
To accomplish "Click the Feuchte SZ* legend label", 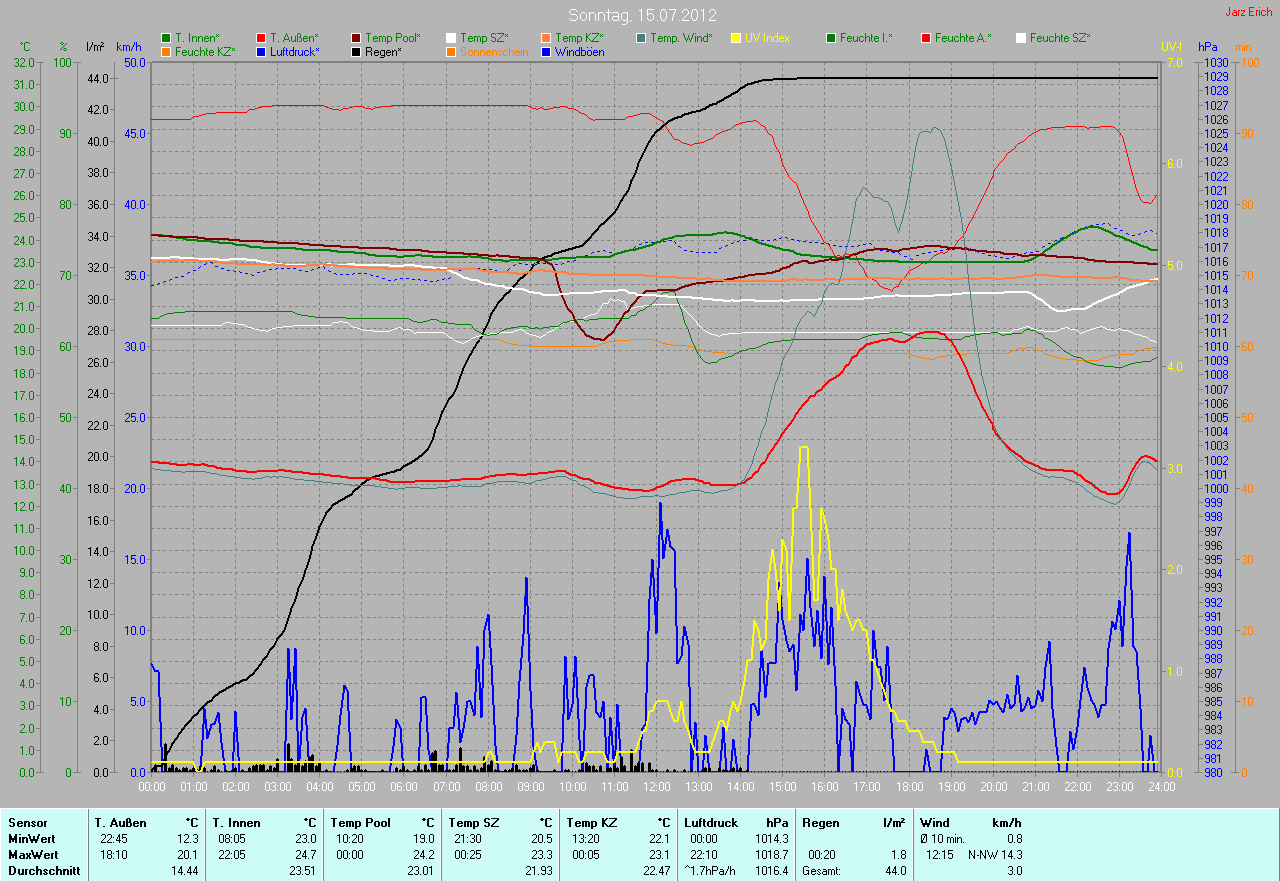I will coord(1060,38).
